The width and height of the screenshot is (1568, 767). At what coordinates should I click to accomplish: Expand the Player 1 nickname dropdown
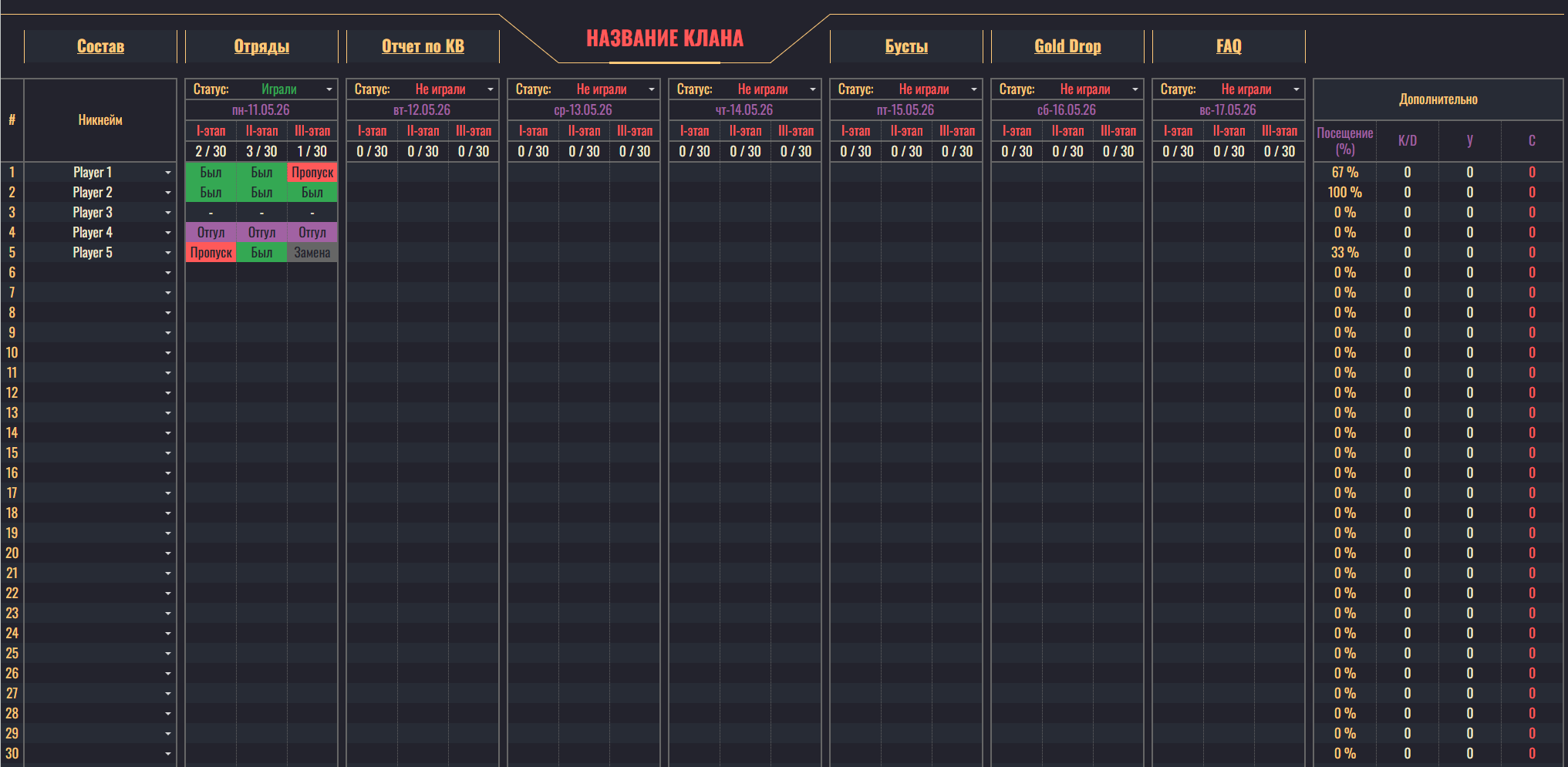tap(168, 173)
